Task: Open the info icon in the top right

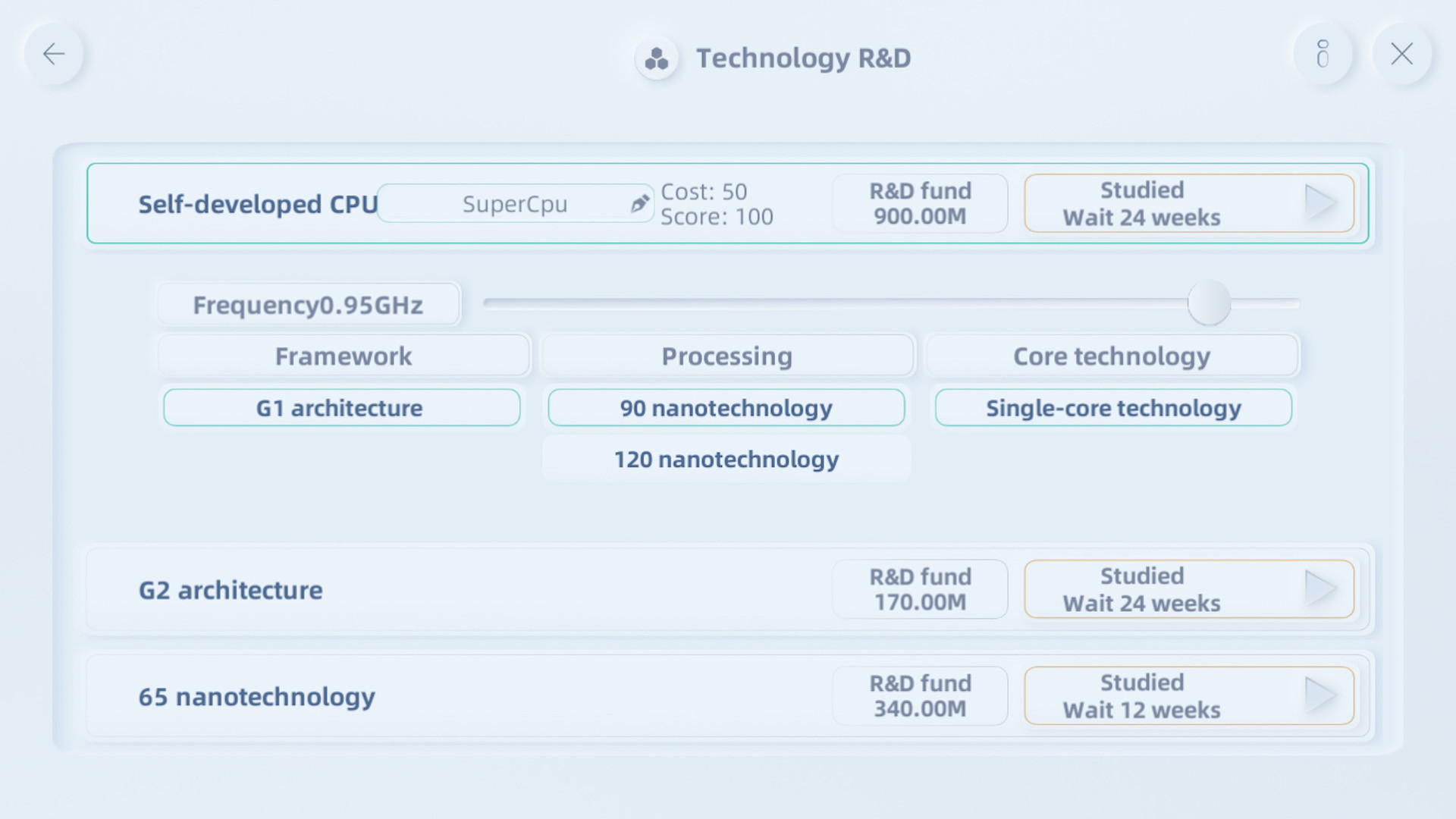Action: coord(1323,54)
